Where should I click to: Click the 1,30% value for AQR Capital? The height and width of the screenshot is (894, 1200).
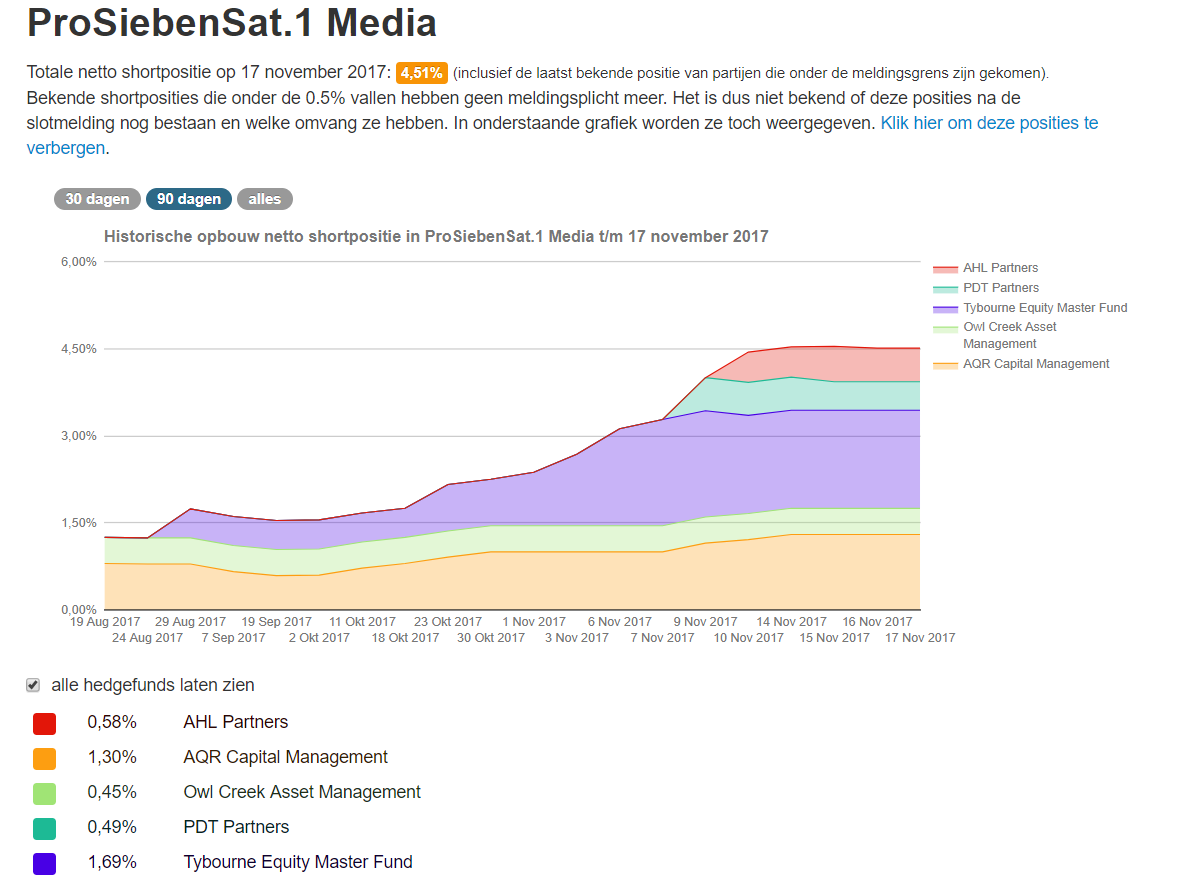(112, 757)
